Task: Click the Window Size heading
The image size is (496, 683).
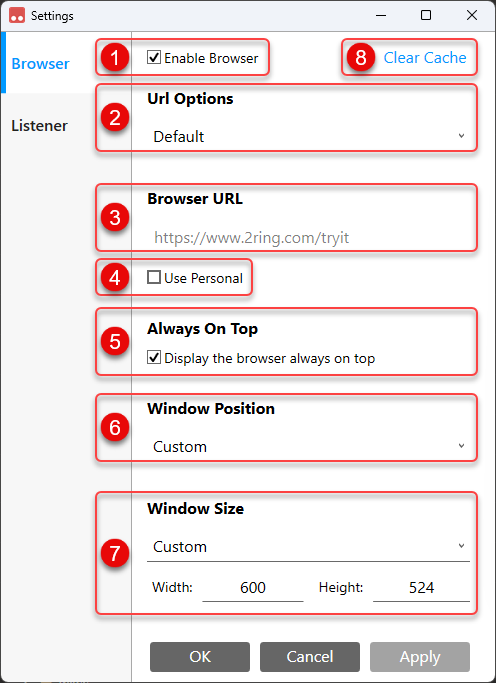Action: [196, 508]
